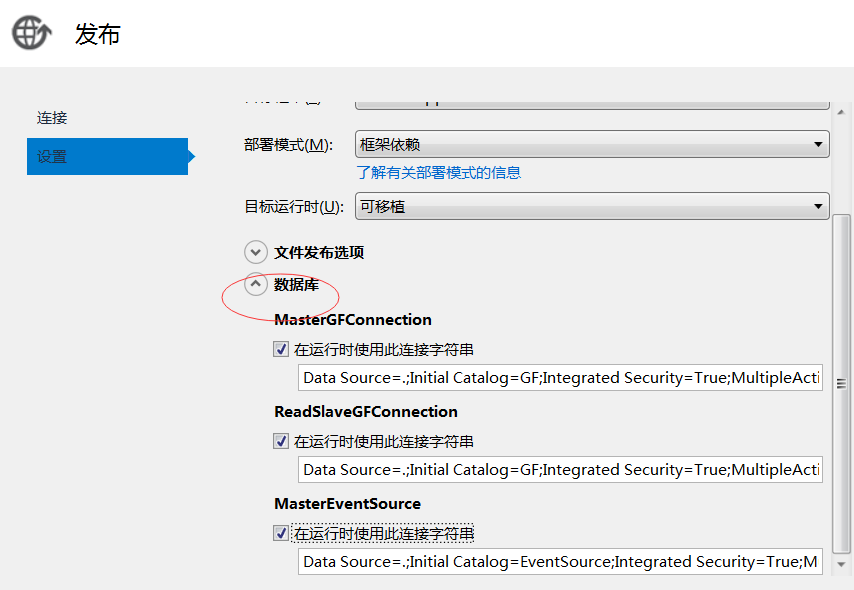Viewport: 854px width, 590px height.
Task: Collapse the 数据库 section
Action: pyautogui.click(x=256, y=285)
